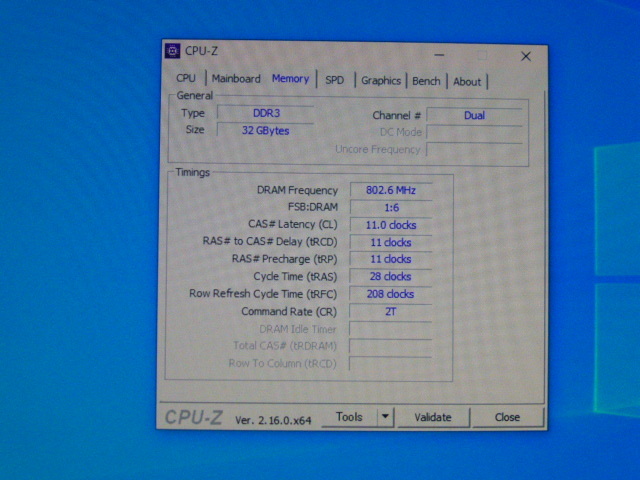Click the Channel # label
Screen dimensions: 640x480
[396, 116]
